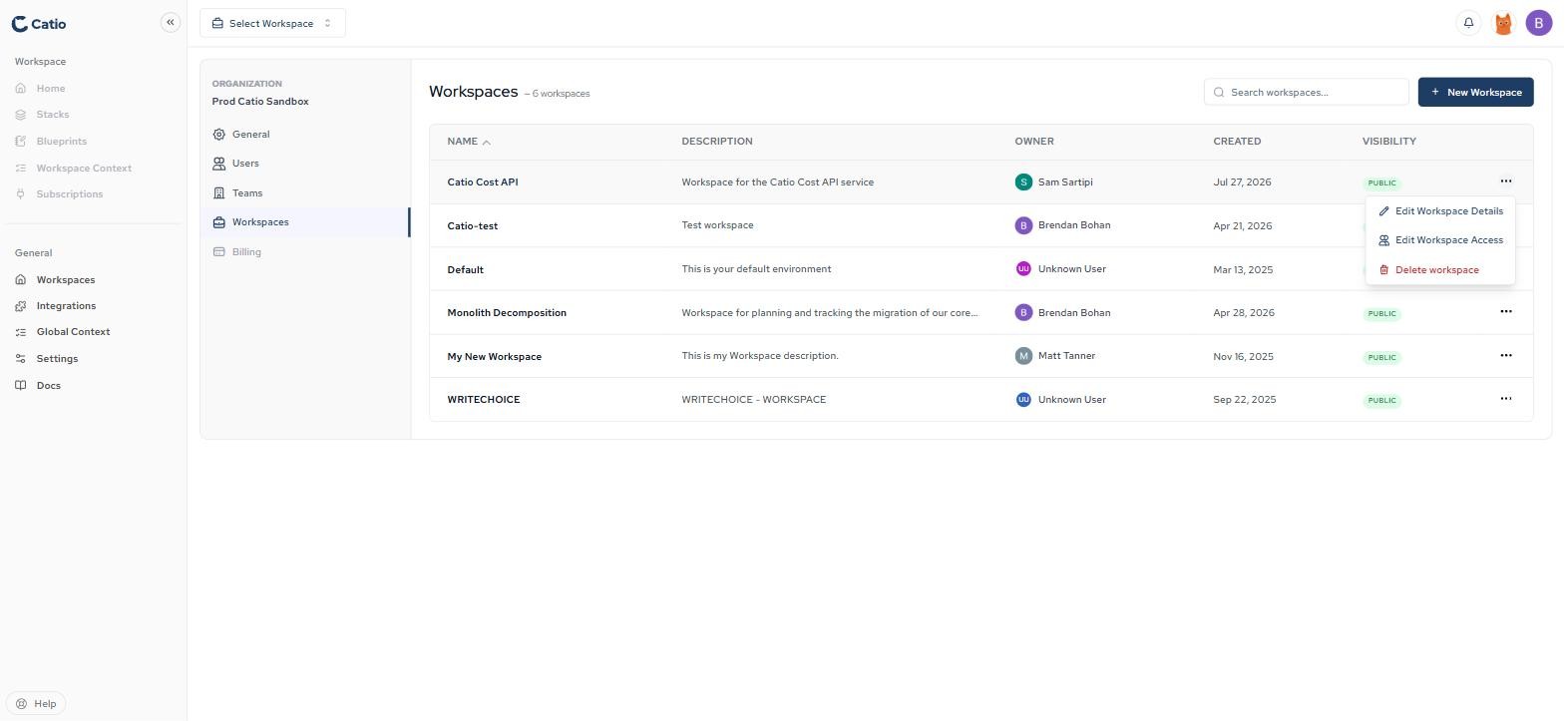
Task: Choose Edit Workspace Access from menu
Action: click(1440, 240)
